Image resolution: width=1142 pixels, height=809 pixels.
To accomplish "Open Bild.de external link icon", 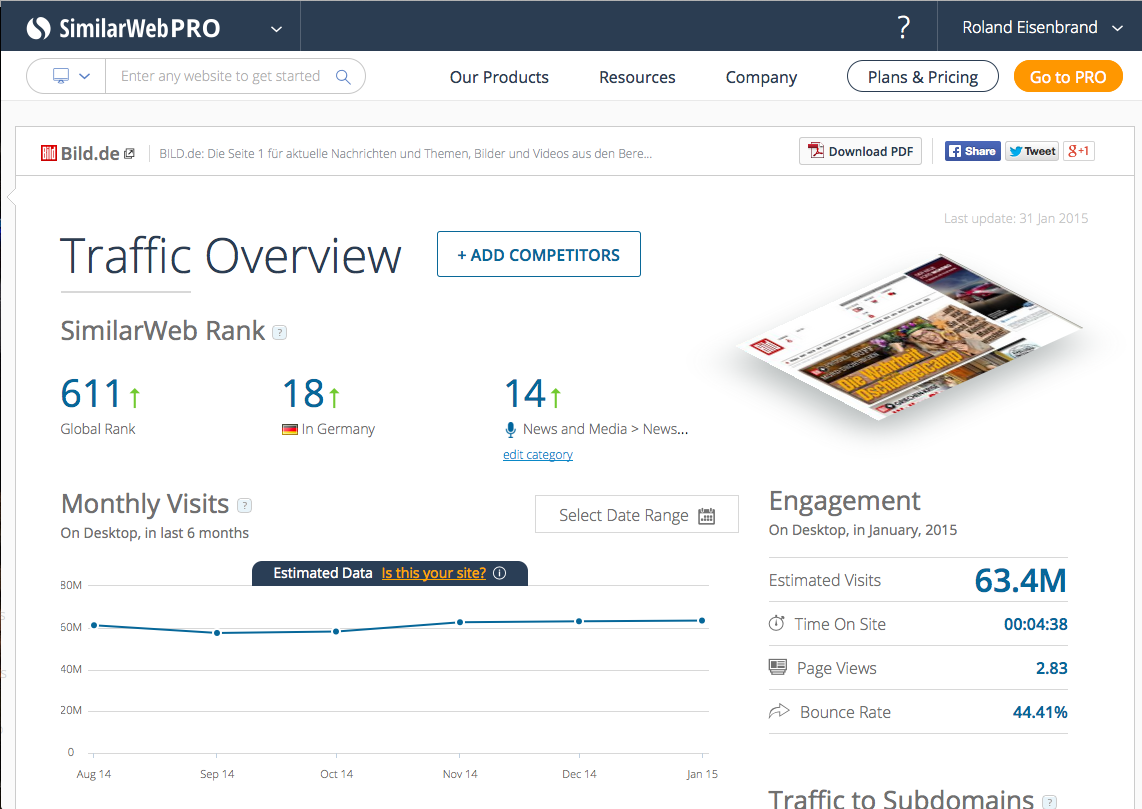I will pyautogui.click(x=129, y=154).
